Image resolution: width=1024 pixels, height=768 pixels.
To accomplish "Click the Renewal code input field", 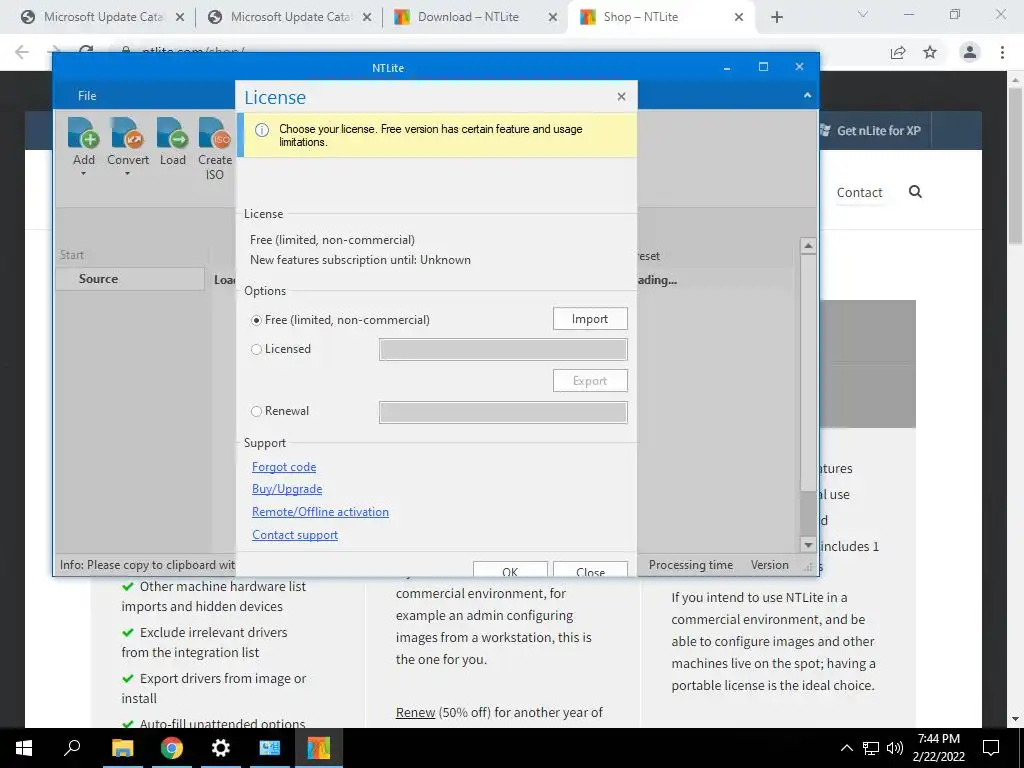I will tap(503, 412).
